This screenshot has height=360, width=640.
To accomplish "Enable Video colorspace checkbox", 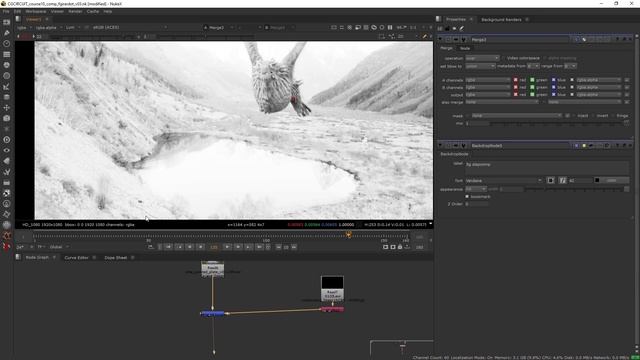I will (504, 58).
